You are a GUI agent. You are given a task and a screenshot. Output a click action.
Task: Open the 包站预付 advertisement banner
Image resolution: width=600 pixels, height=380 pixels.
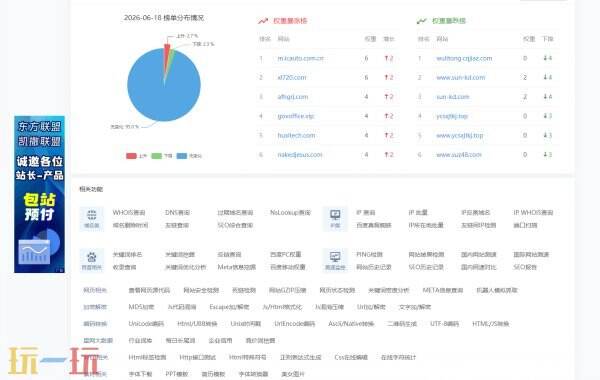[39, 194]
